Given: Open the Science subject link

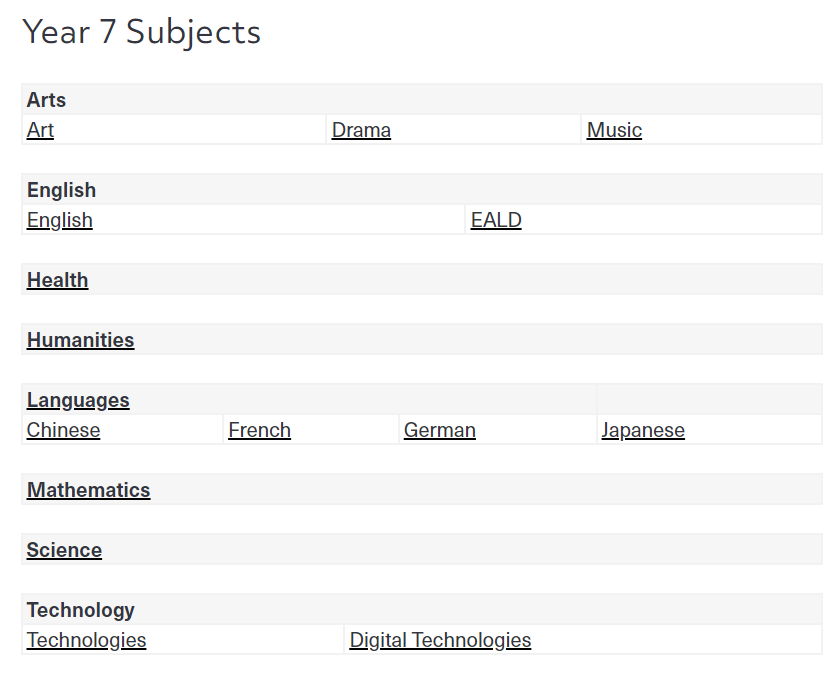Looking at the screenshot, I should coord(64,550).
